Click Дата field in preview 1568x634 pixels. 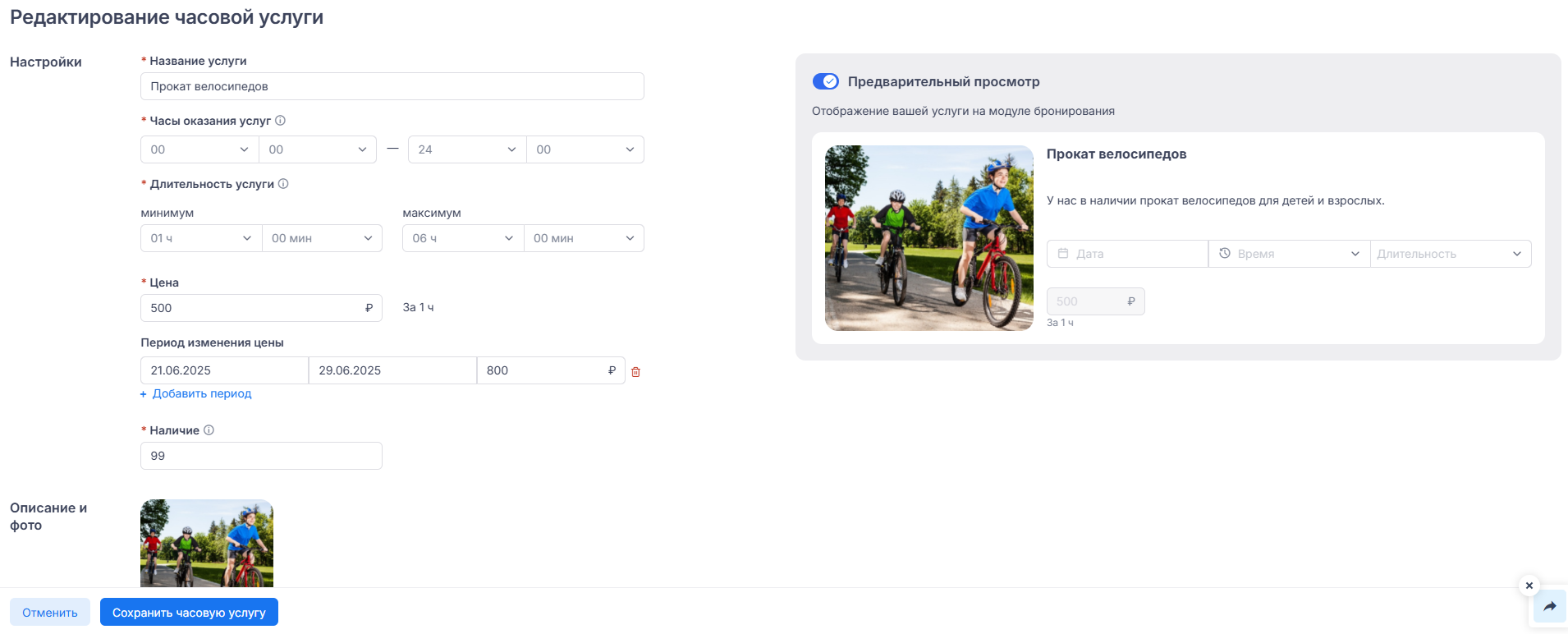coord(1127,254)
